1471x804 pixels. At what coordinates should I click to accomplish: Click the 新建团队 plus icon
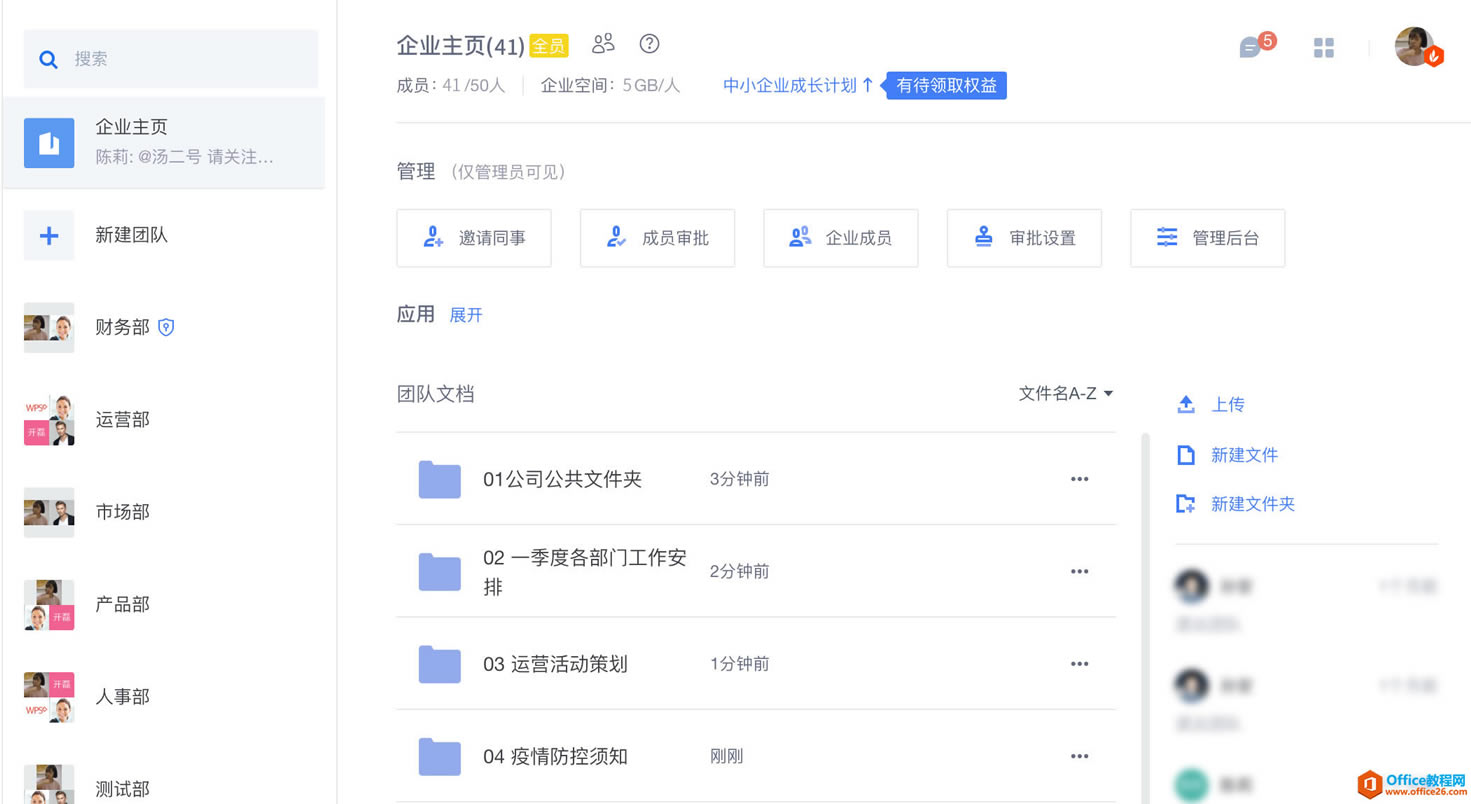pyautogui.click(x=49, y=236)
